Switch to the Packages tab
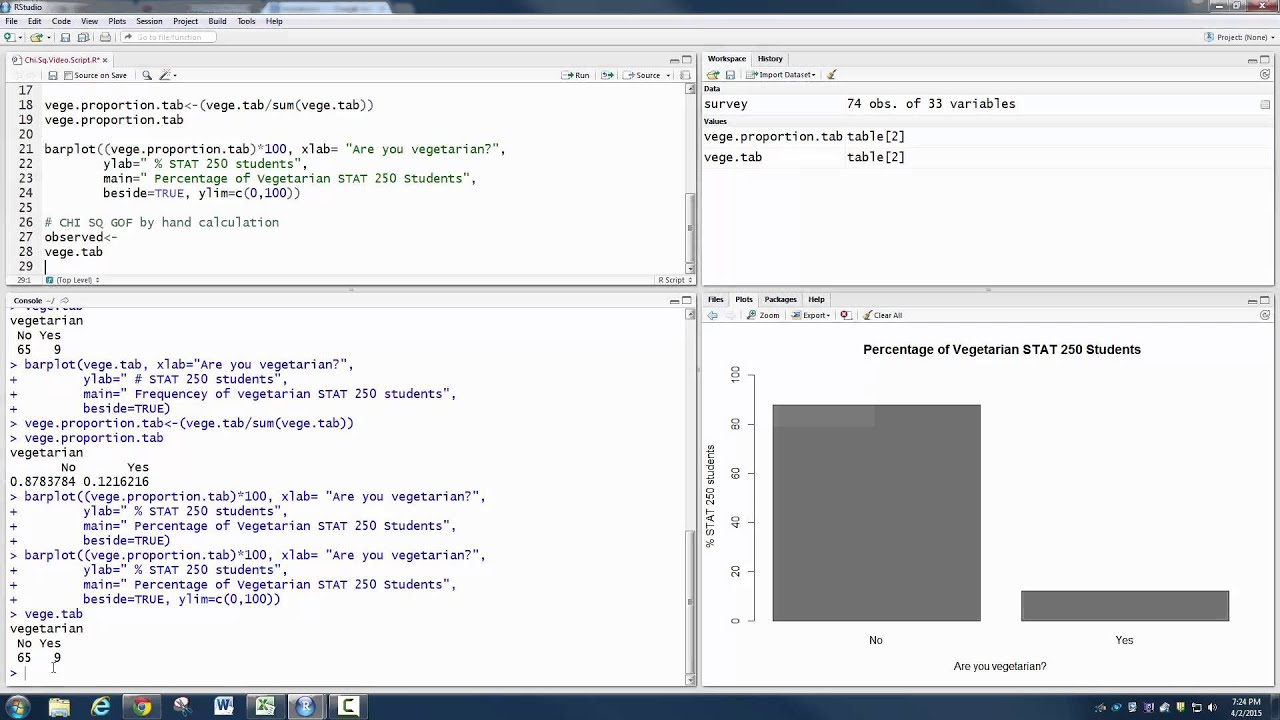 pos(780,299)
